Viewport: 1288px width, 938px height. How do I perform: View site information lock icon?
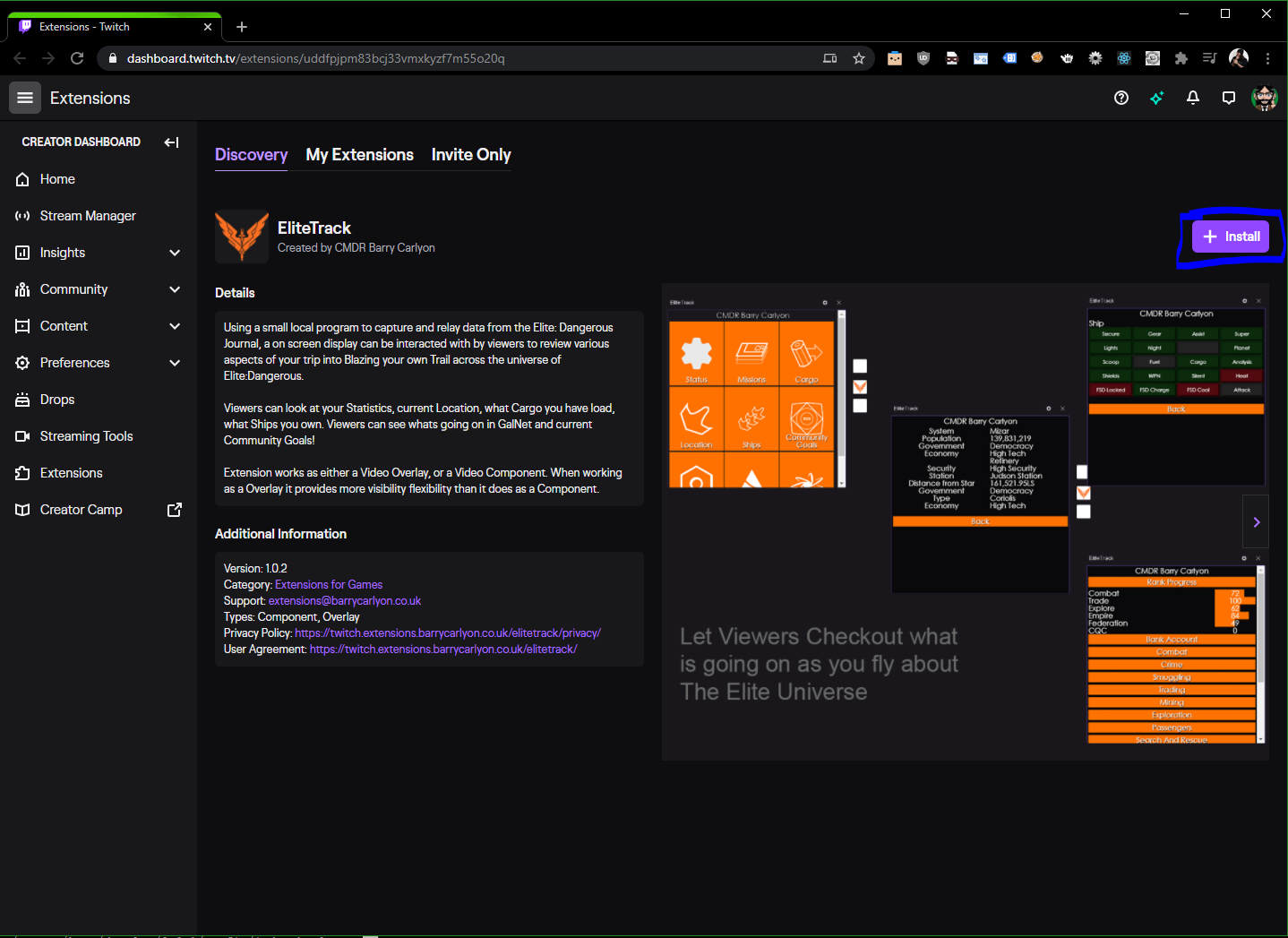[x=112, y=58]
